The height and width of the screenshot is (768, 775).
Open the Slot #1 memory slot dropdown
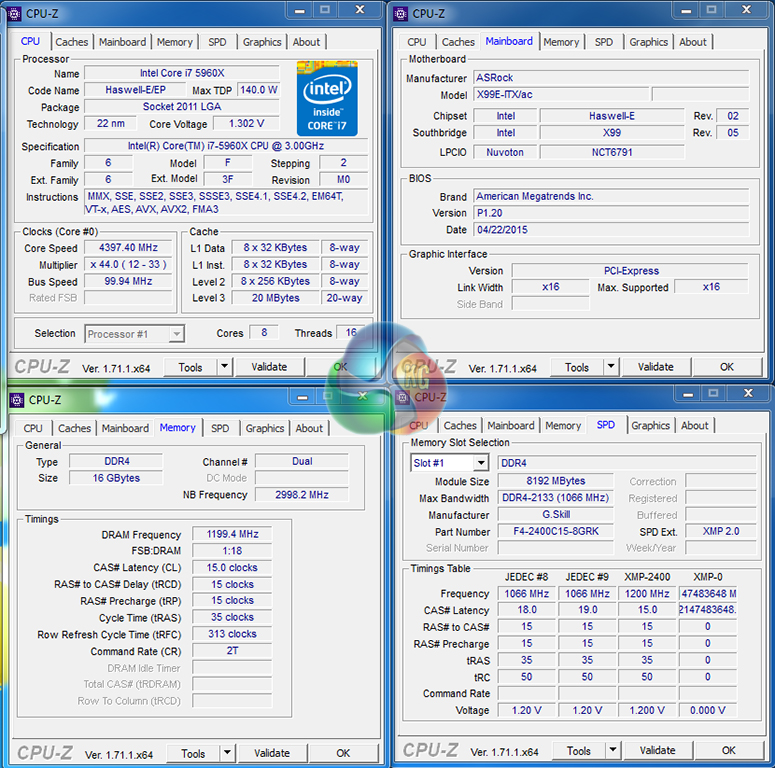480,463
